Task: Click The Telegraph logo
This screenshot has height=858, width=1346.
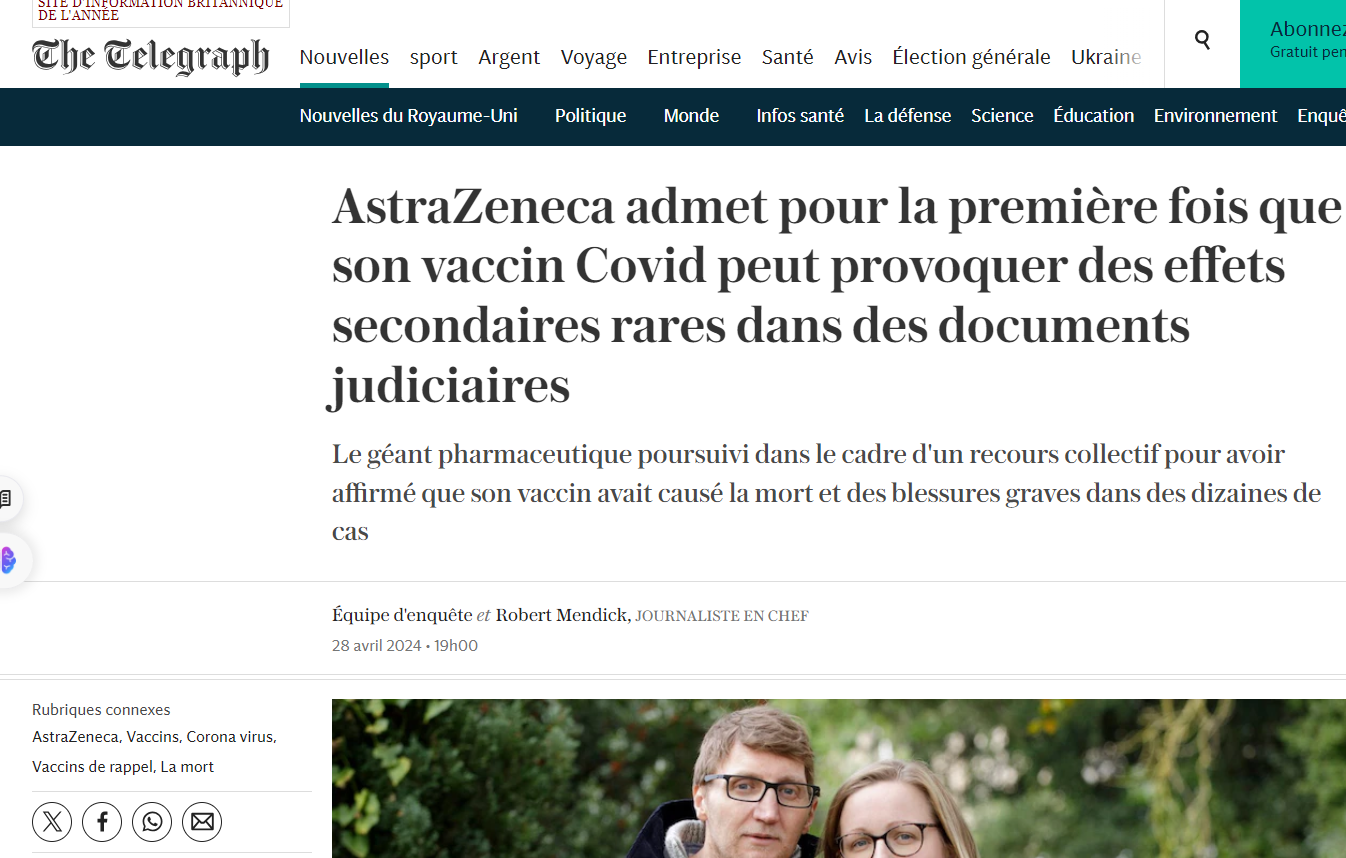Action: coord(151,56)
